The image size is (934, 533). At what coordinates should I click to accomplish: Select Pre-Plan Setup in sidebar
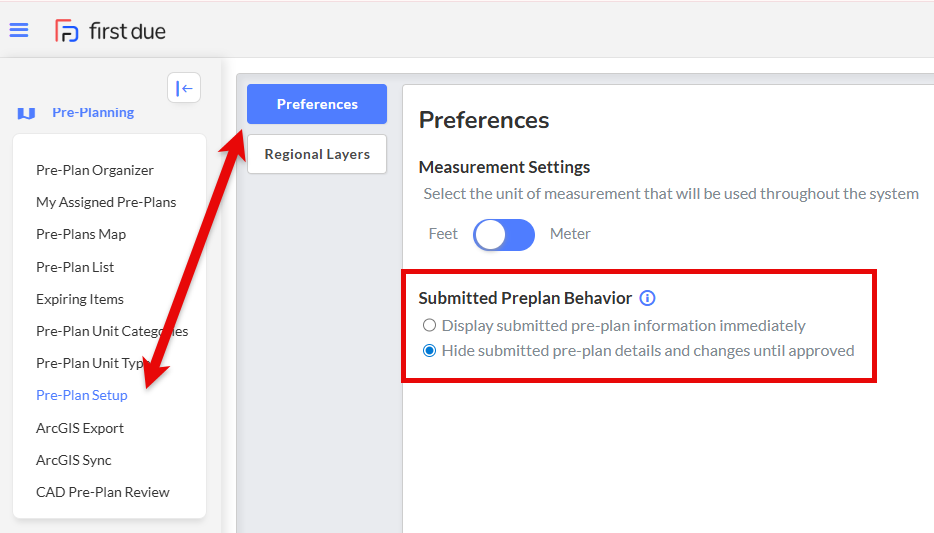(x=82, y=395)
